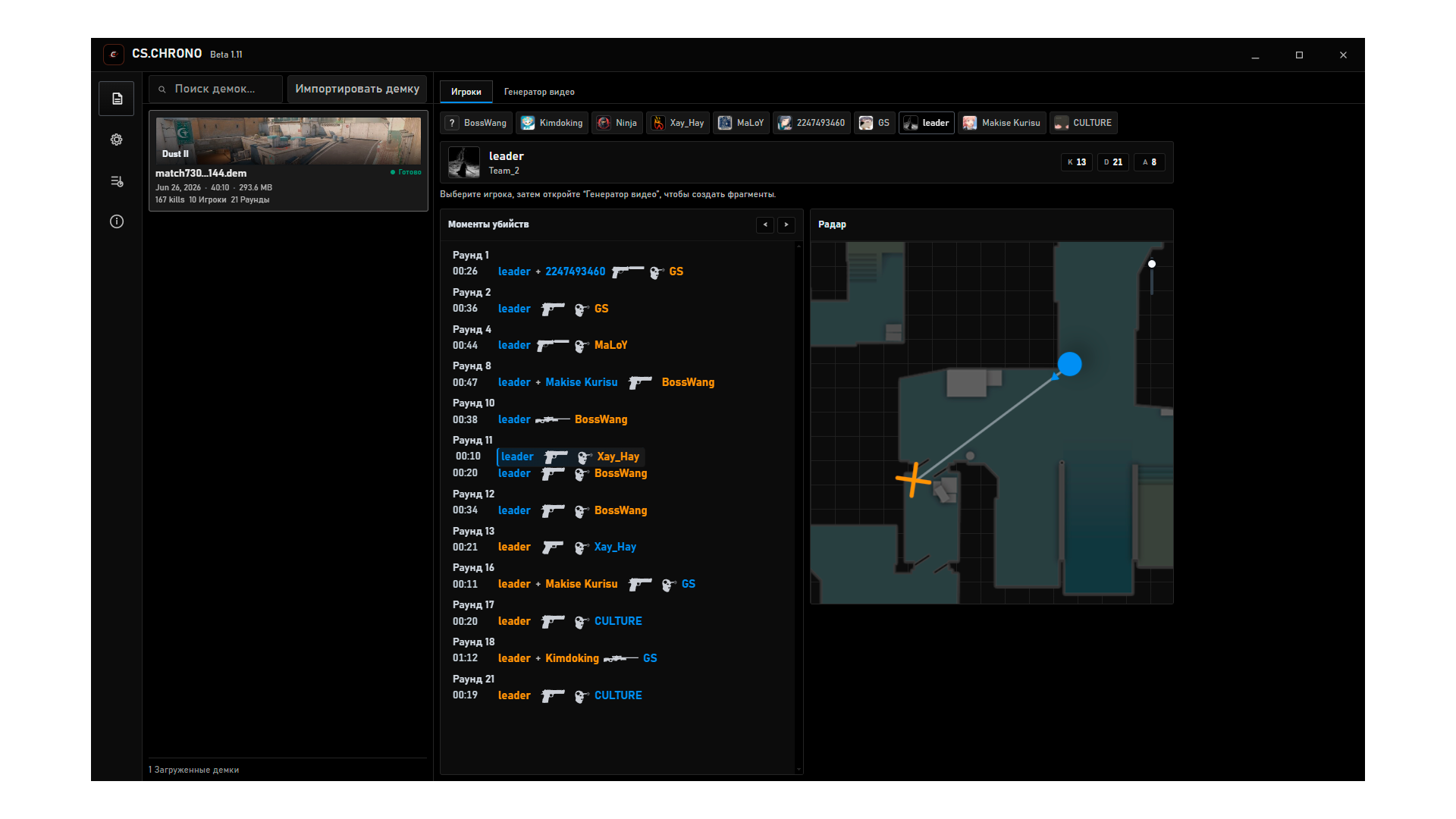Click the orange victim cross on radar
Screen dimensions: 1456x819
coord(914,479)
